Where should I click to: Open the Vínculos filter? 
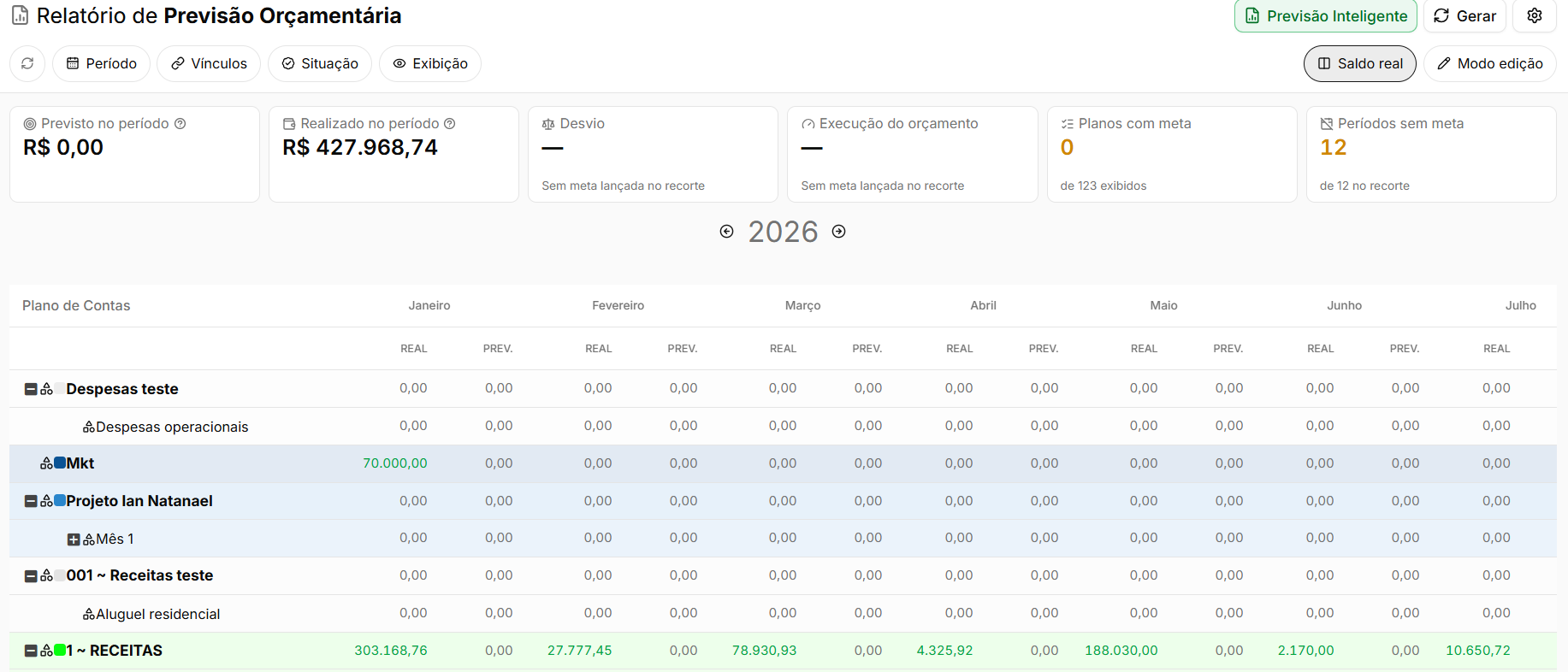pos(209,63)
